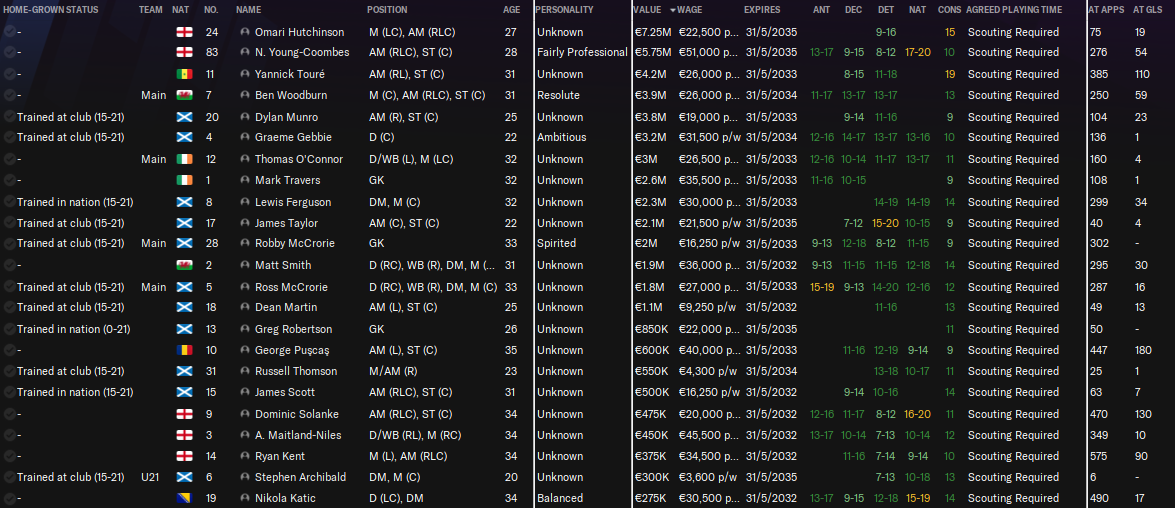The height and width of the screenshot is (508, 1175).
Task: Click the 'Spirited' personality for Robby McCrorie
Action: [x=556, y=243]
